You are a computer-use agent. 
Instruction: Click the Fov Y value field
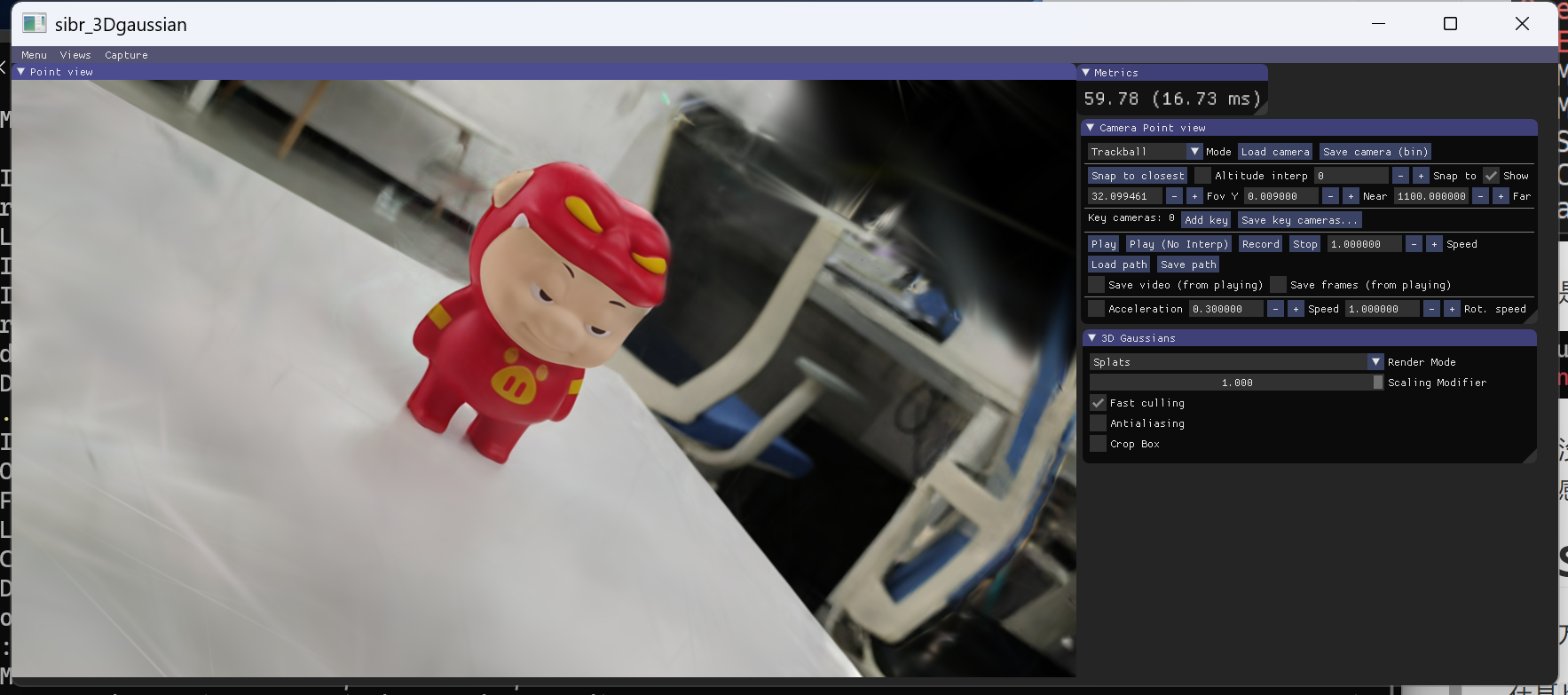(1124, 196)
